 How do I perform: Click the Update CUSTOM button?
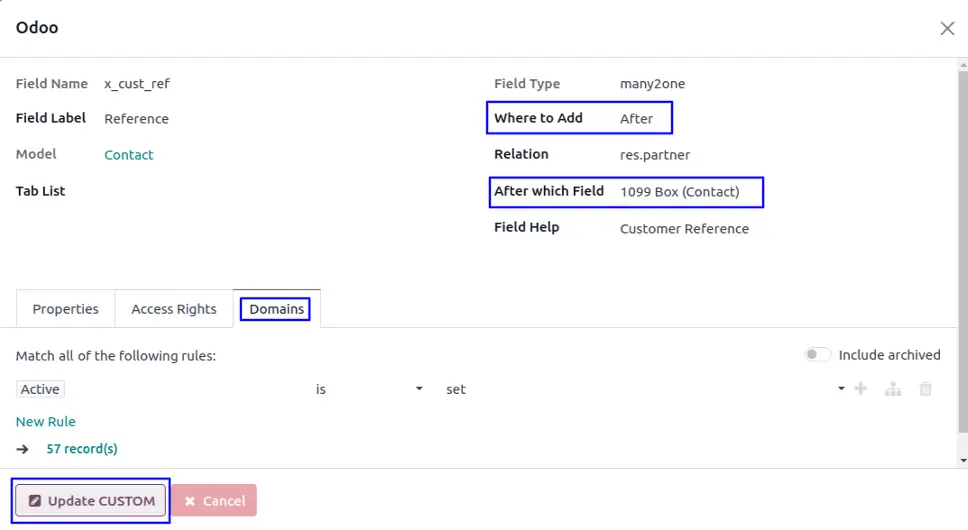pyautogui.click(x=91, y=501)
